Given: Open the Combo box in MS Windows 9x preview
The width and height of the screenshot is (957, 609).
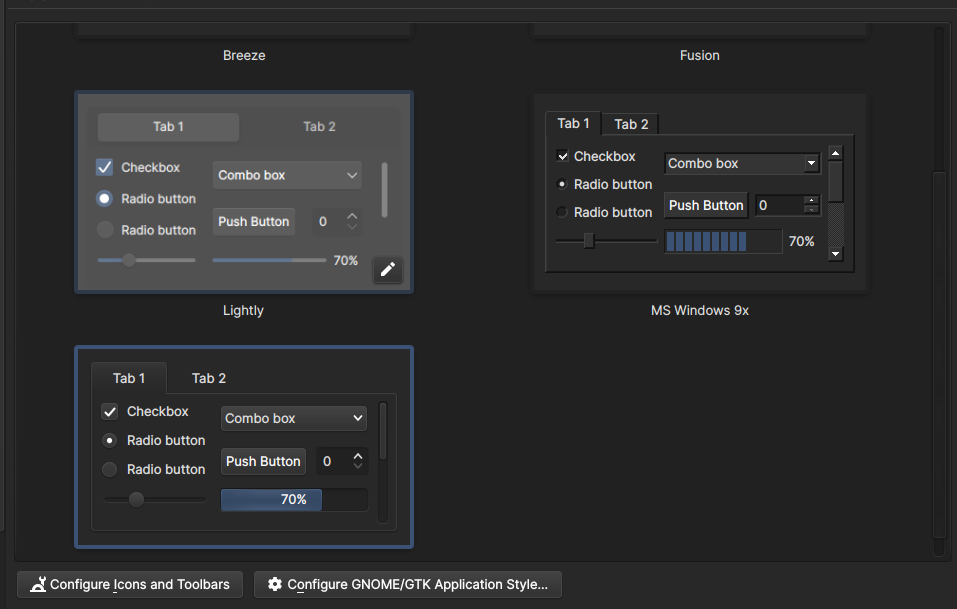Looking at the screenshot, I should [742, 164].
